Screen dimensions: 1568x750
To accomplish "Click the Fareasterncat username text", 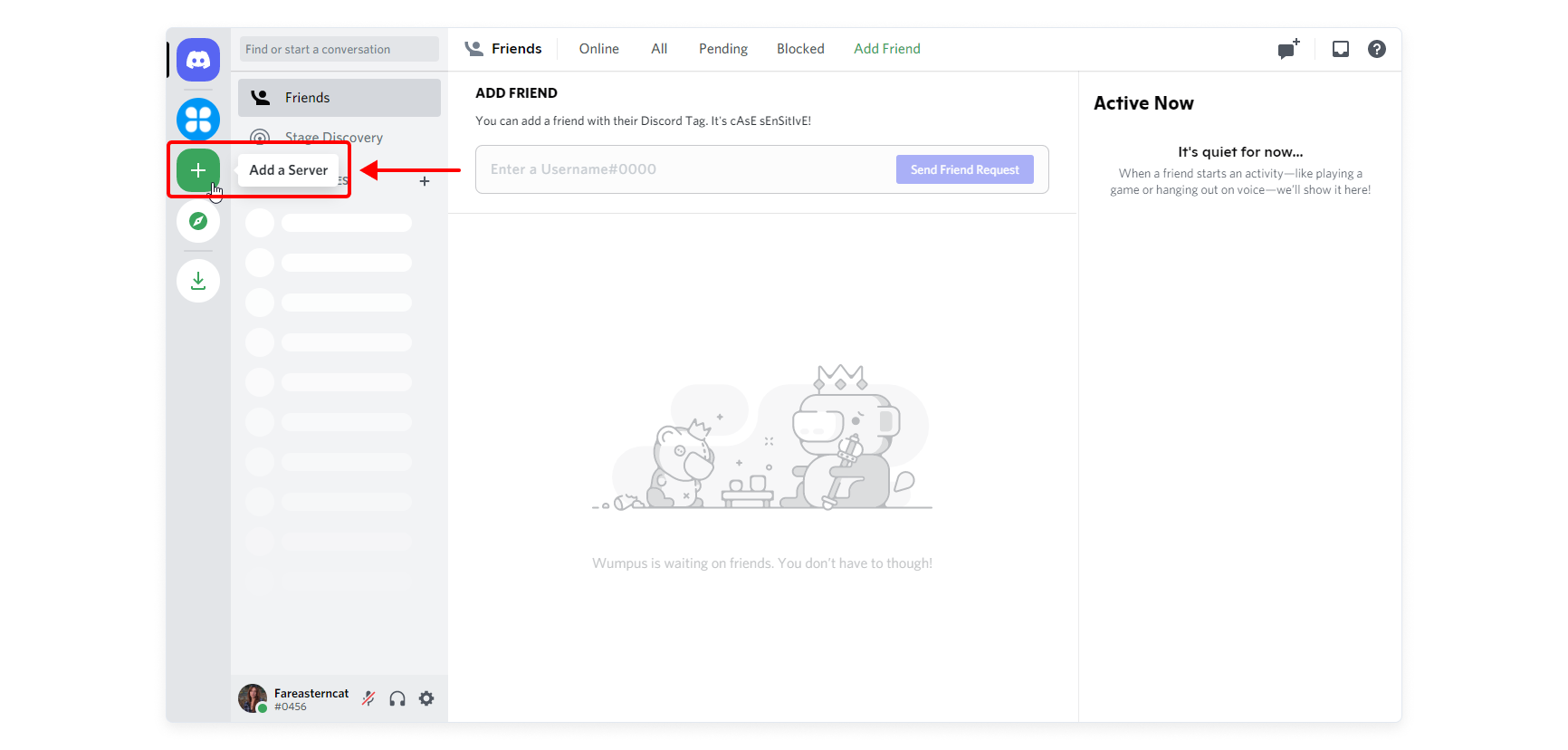I will (311, 693).
